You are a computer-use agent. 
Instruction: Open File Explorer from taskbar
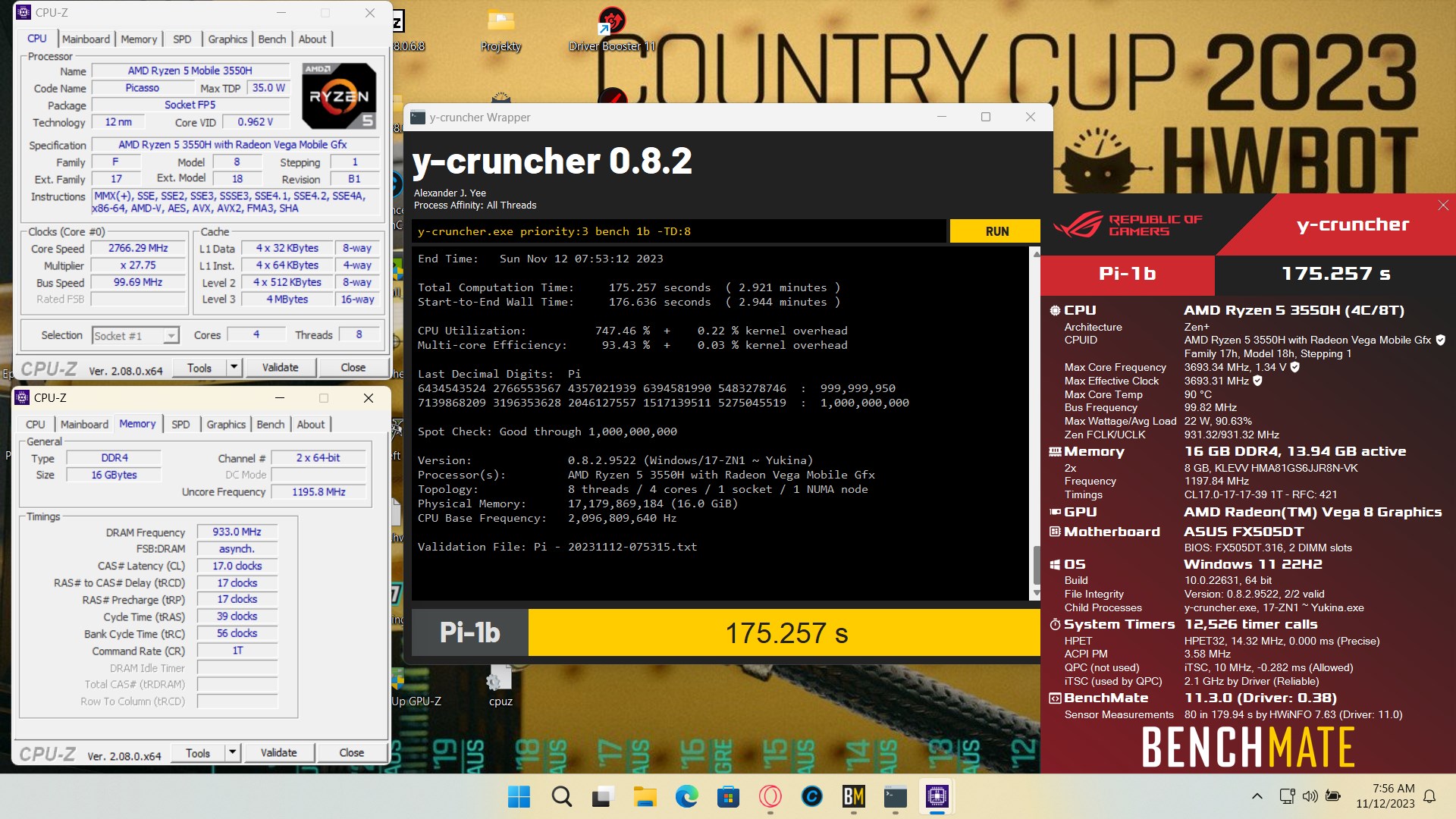click(645, 796)
